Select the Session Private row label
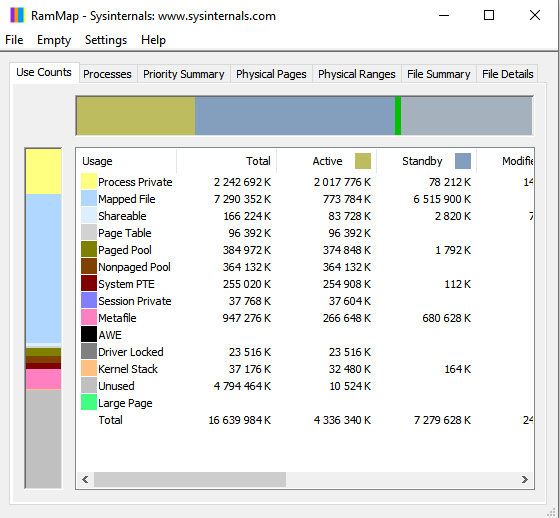 tap(135, 301)
